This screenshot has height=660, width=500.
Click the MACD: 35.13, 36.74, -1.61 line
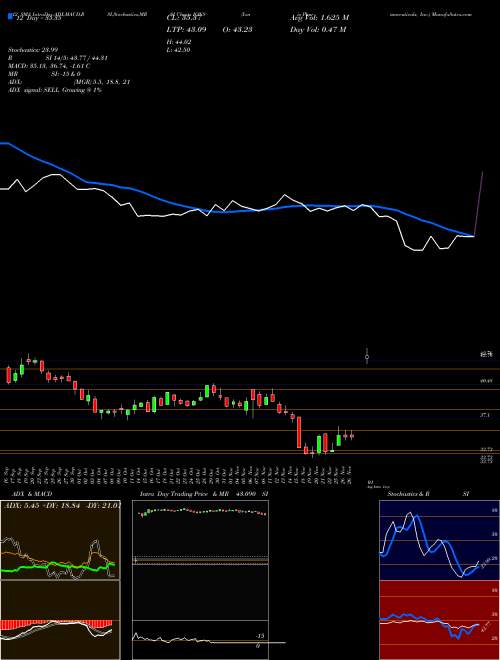click(x=49, y=66)
